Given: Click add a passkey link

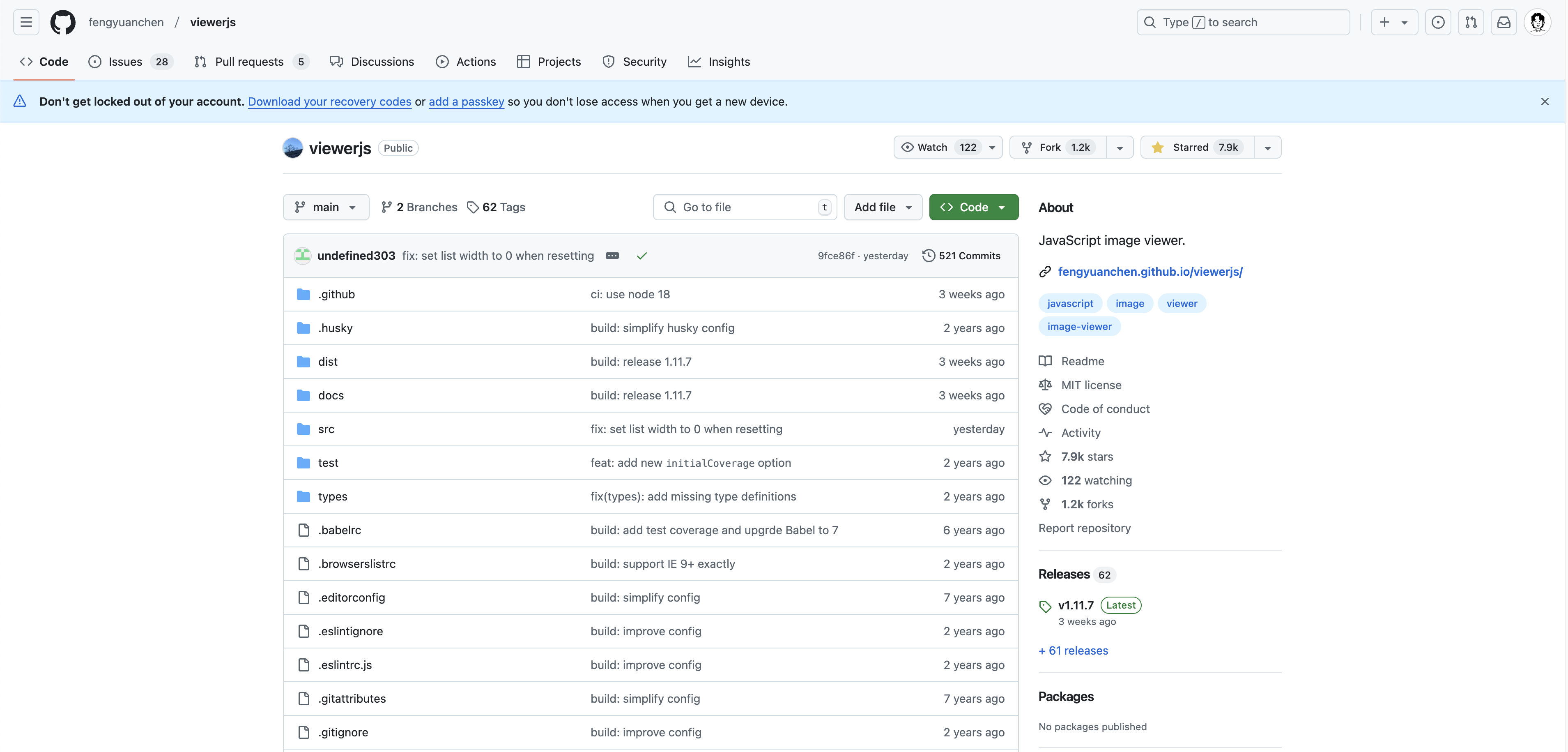Looking at the screenshot, I should pyautogui.click(x=466, y=101).
